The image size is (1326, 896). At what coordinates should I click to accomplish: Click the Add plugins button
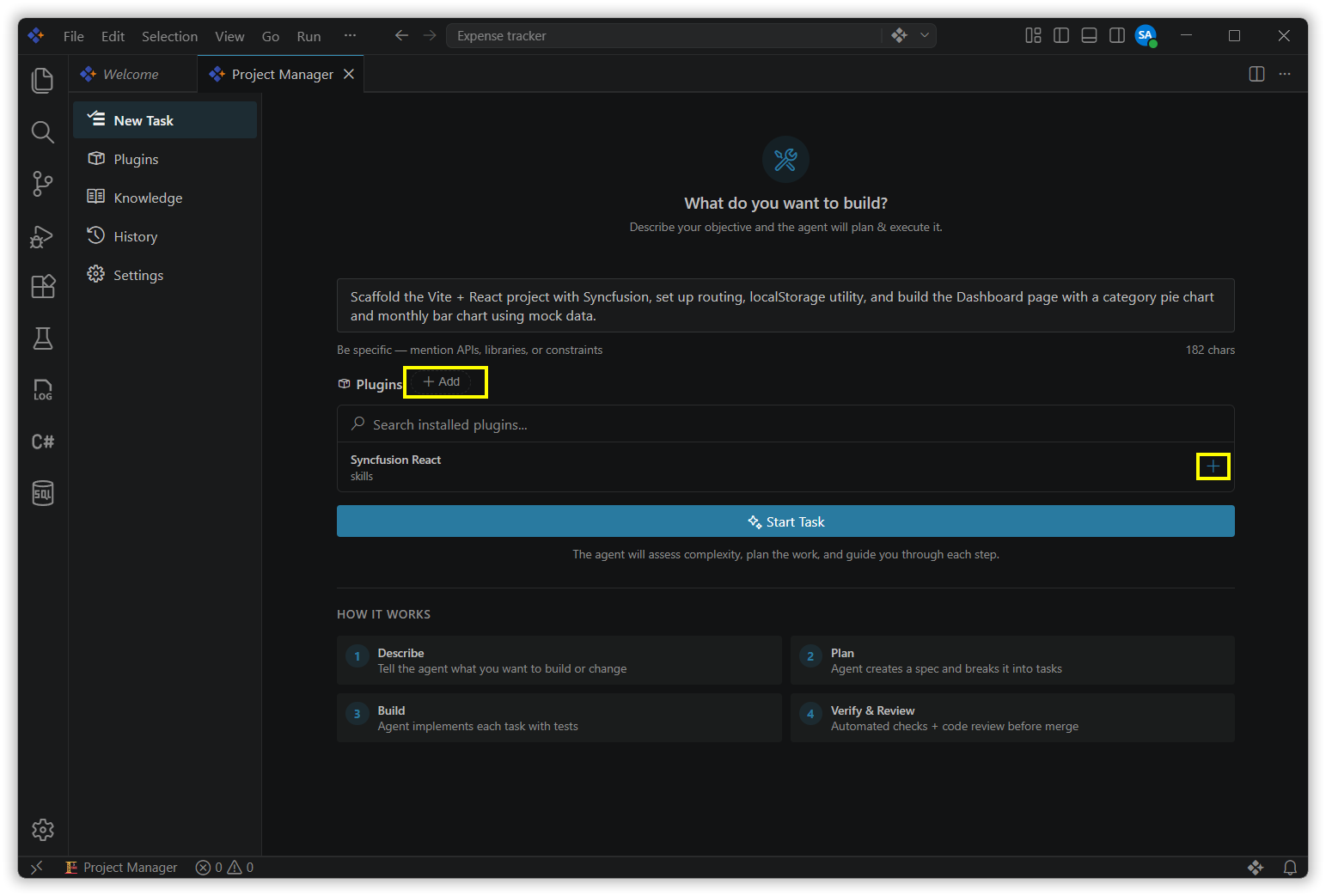(x=442, y=381)
